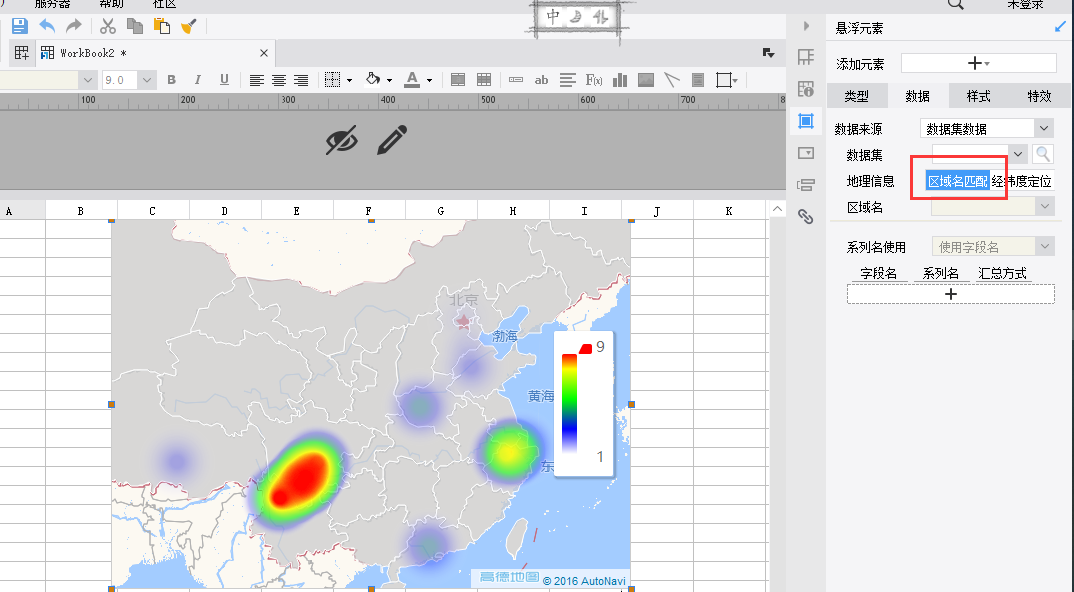Viewport: 1074px width, 592px height.
Task: Close the WorkBook2 tab
Action: (x=264, y=53)
